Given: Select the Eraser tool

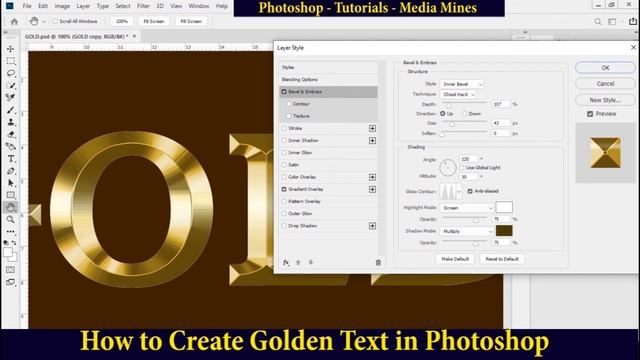Looking at the screenshot, I should 11,134.
